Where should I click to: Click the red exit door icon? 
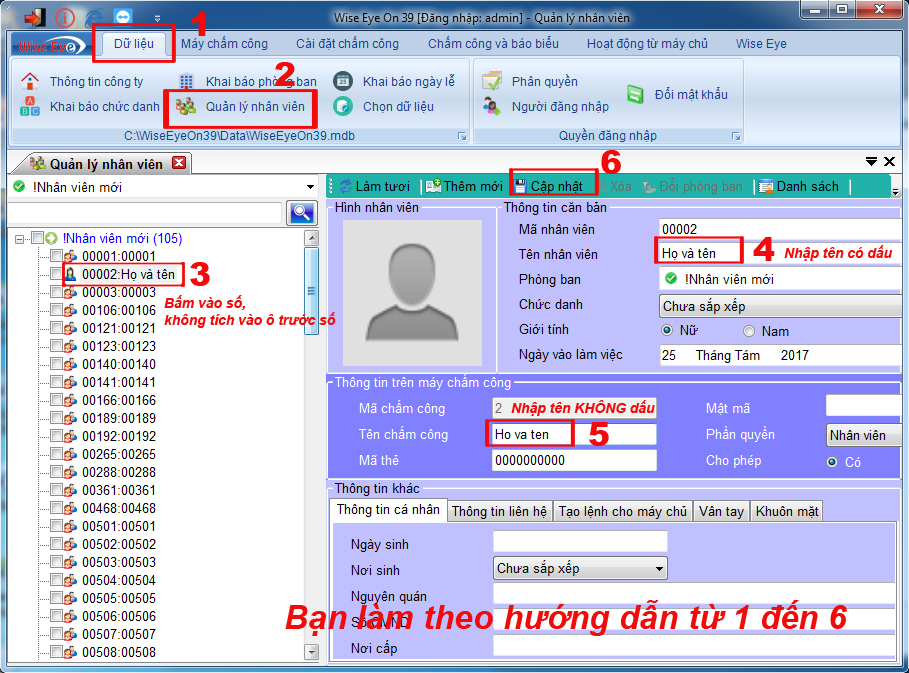click(34, 17)
